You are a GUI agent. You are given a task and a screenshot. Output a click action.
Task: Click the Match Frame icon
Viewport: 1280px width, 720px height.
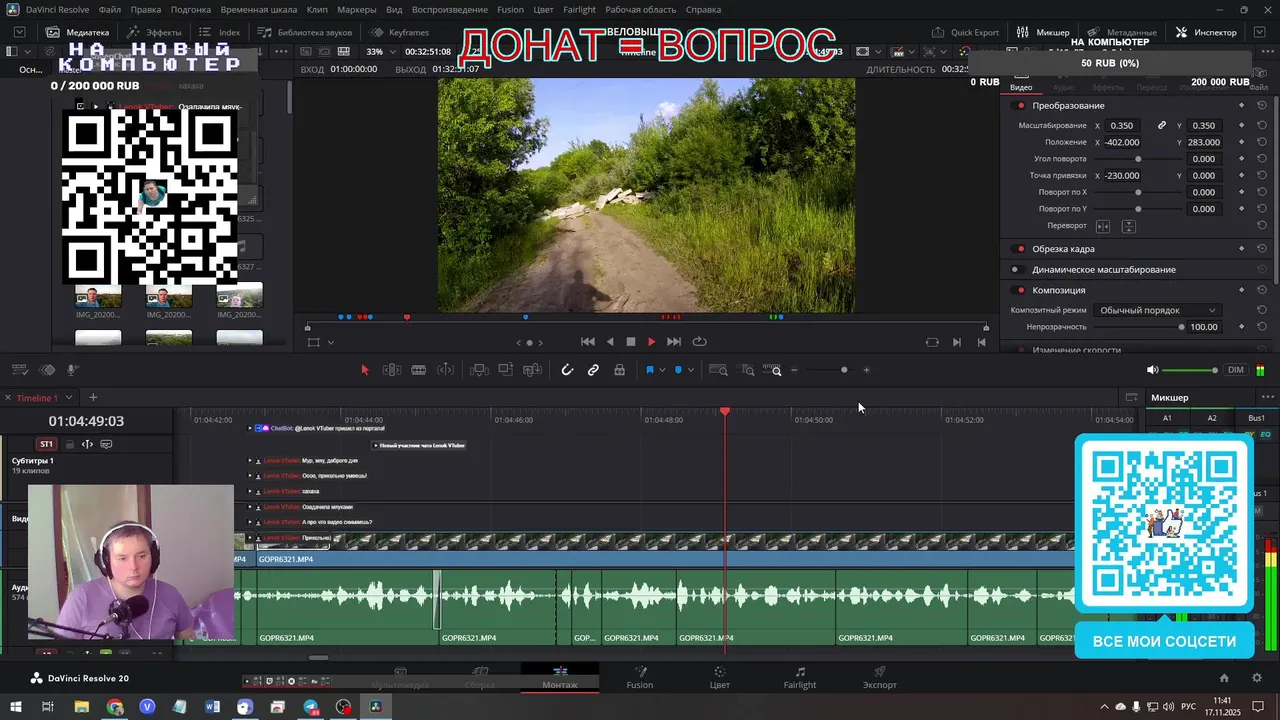pyautogui.click(x=932, y=342)
